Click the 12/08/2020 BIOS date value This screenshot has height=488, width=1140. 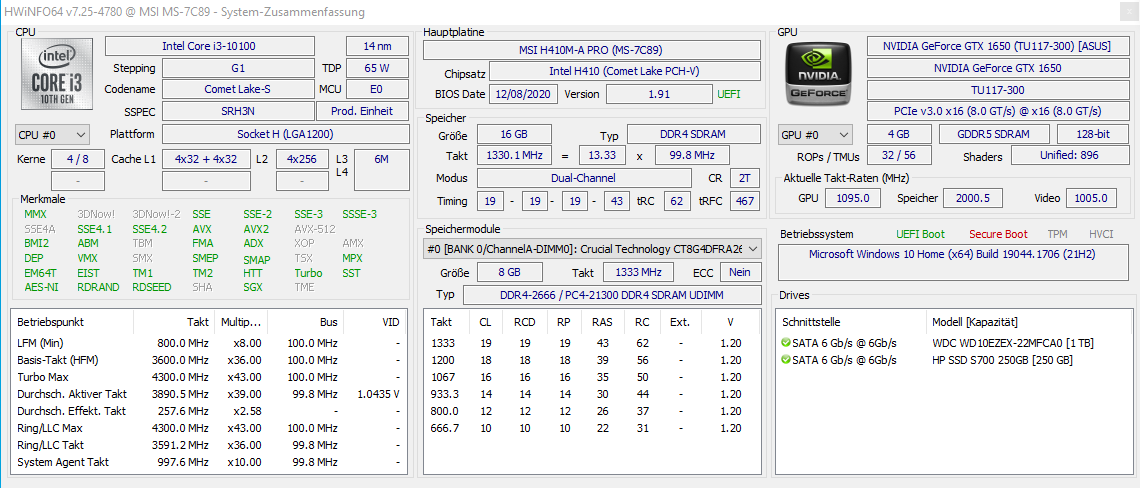[x=524, y=94]
